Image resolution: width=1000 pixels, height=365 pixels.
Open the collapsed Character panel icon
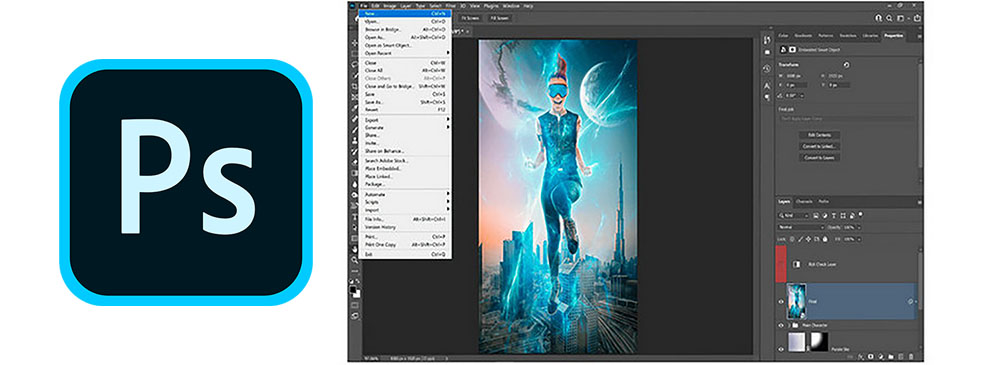tap(767, 86)
